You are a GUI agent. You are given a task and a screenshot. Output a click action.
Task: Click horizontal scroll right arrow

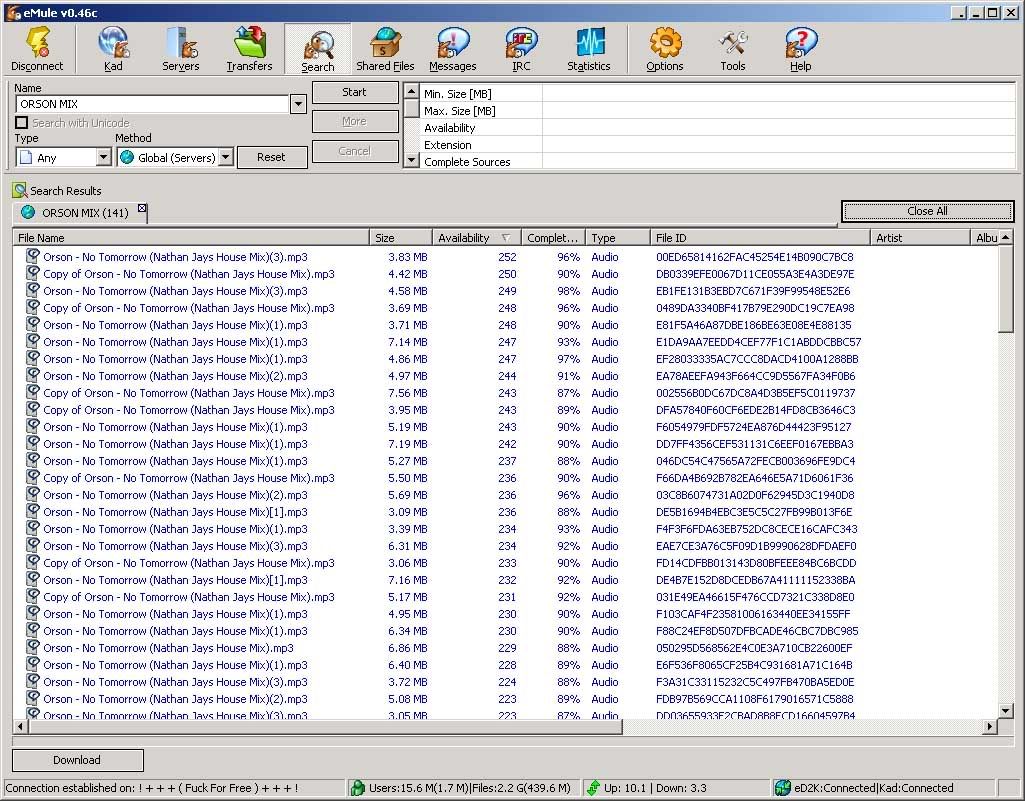[990, 726]
